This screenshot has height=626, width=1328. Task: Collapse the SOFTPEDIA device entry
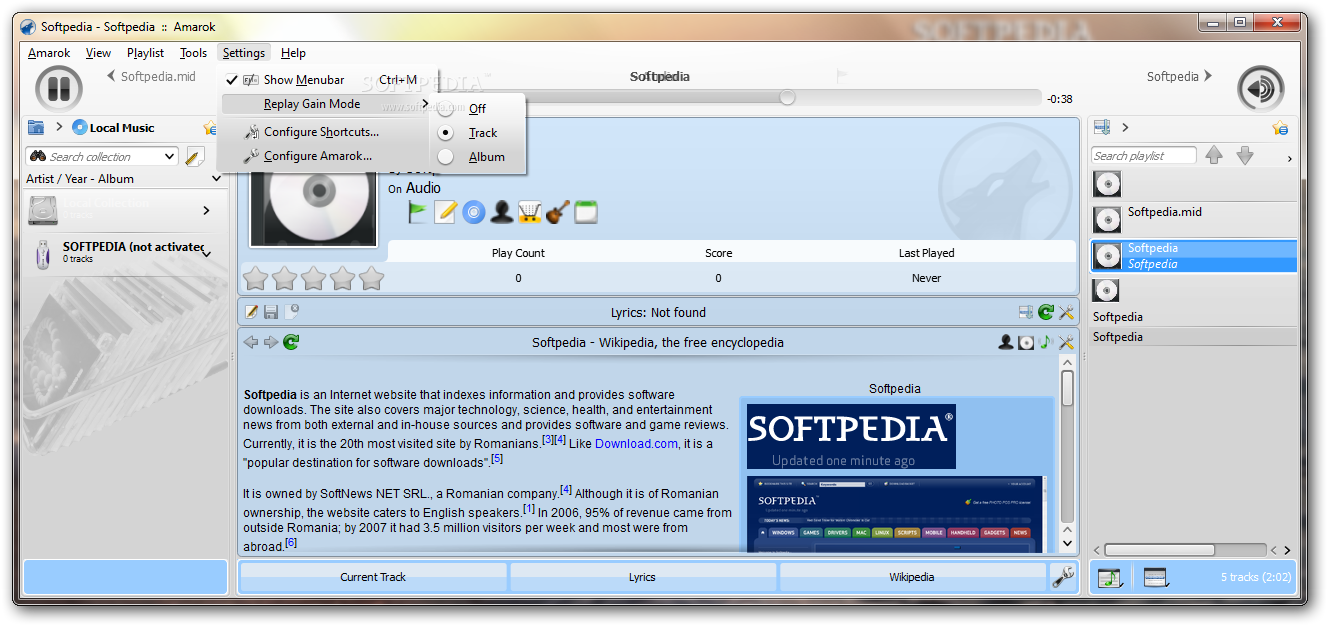pyautogui.click(x=207, y=253)
